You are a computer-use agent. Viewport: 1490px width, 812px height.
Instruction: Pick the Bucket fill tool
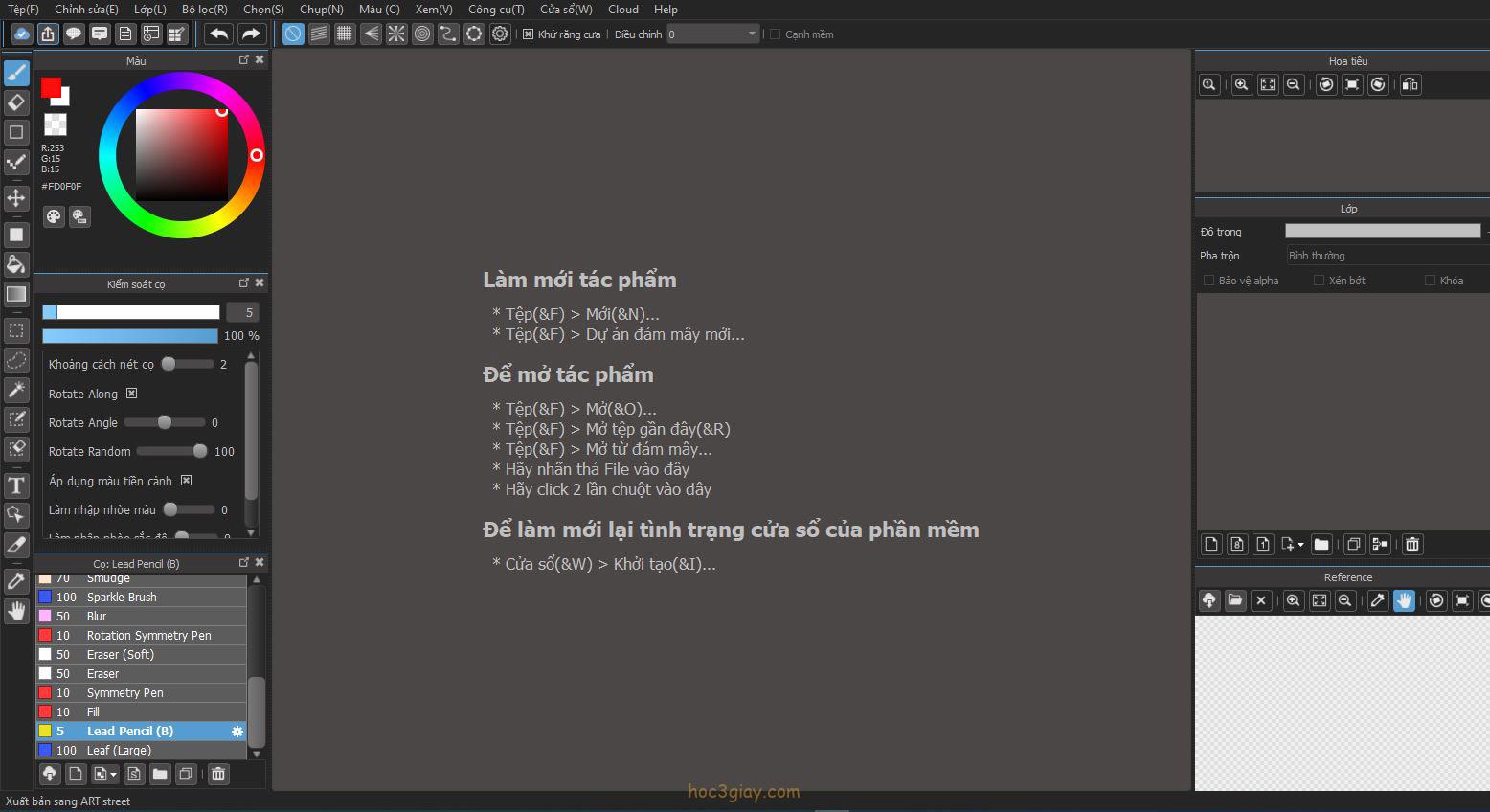click(x=16, y=264)
